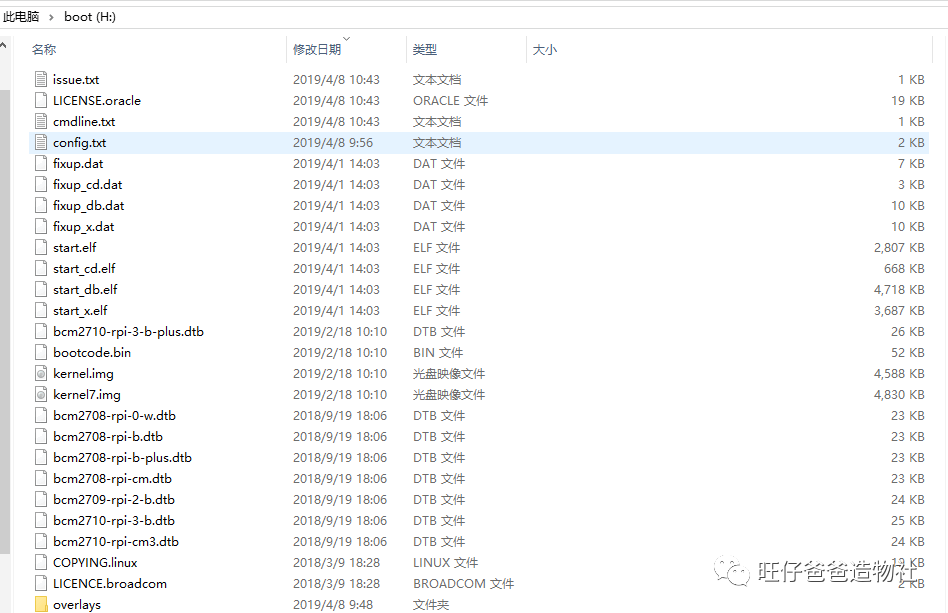Click the LICENSE.oracle file icon

[41, 100]
